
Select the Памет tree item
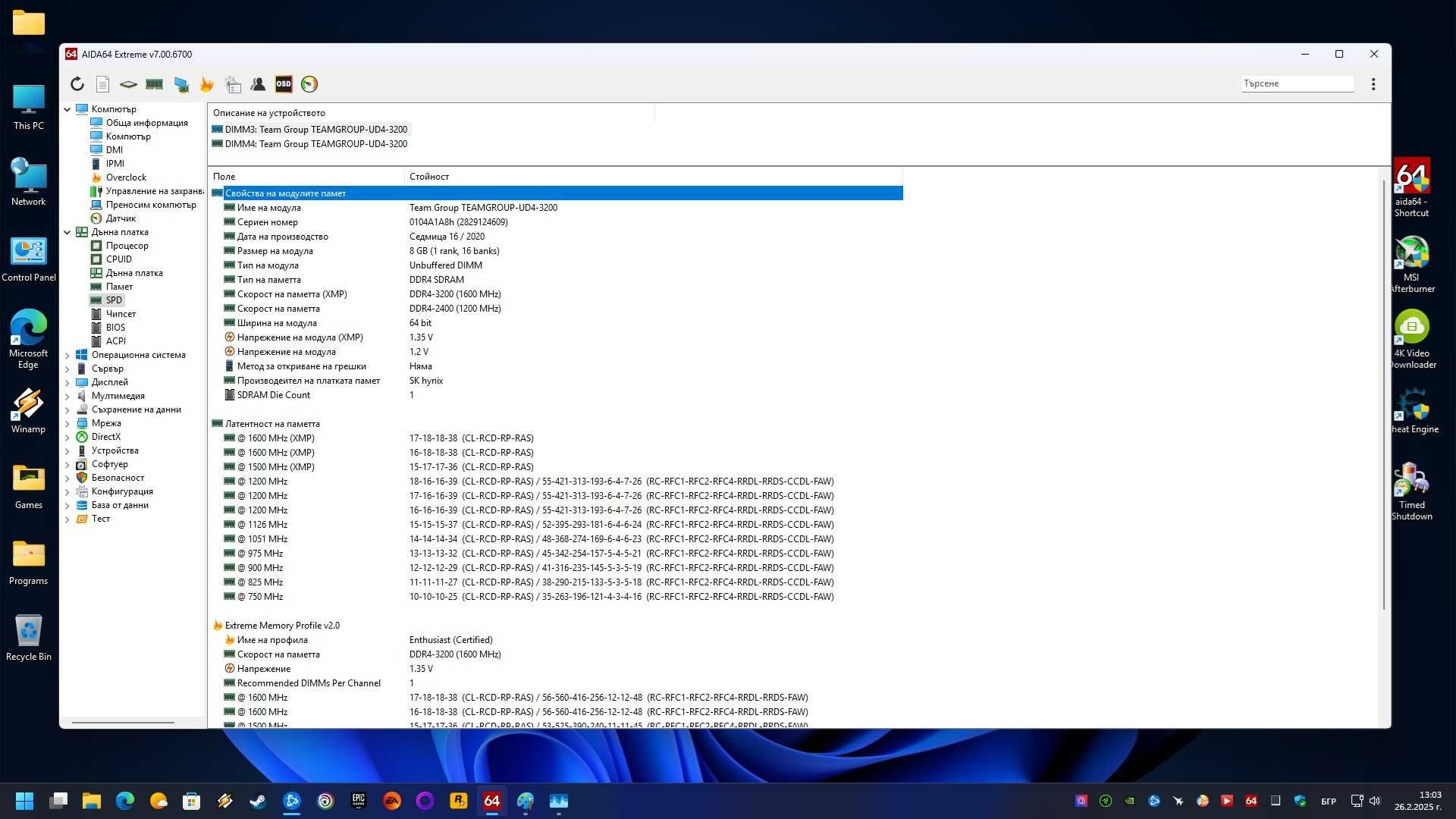pos(119,287)
